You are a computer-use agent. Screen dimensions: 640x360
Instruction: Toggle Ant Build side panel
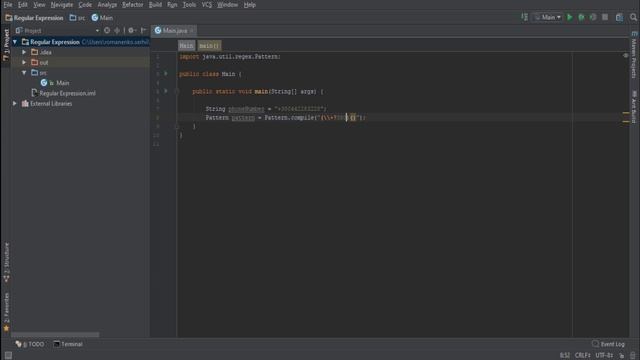point(634,107)
